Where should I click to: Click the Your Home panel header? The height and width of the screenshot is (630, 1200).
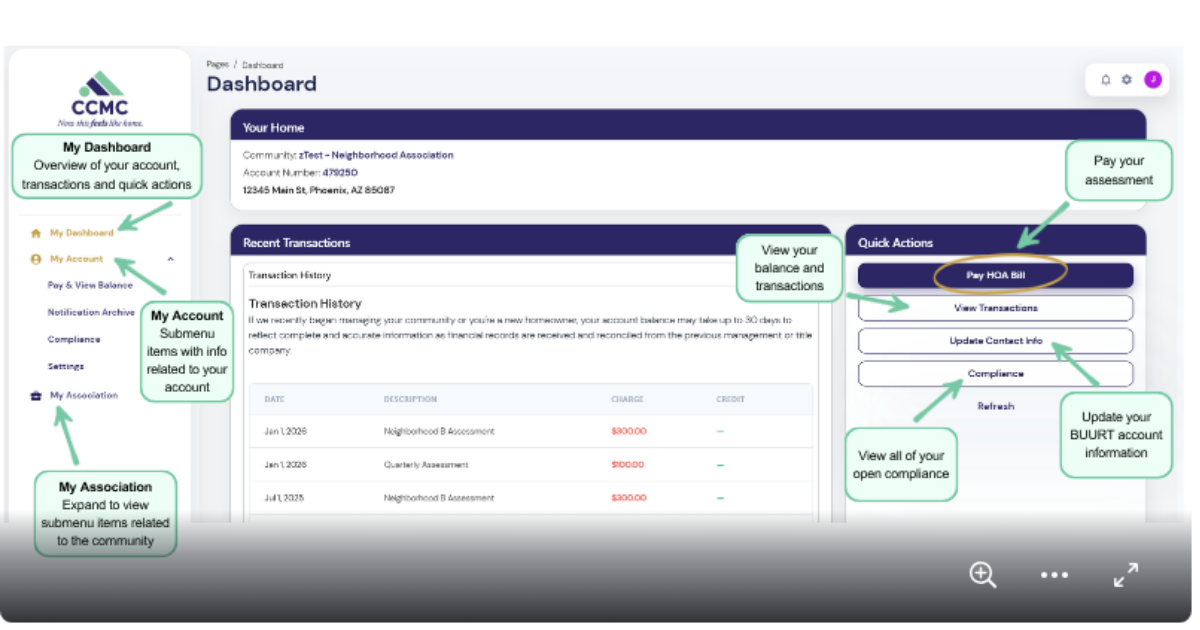pyautogui.click(x=688, y=127)
